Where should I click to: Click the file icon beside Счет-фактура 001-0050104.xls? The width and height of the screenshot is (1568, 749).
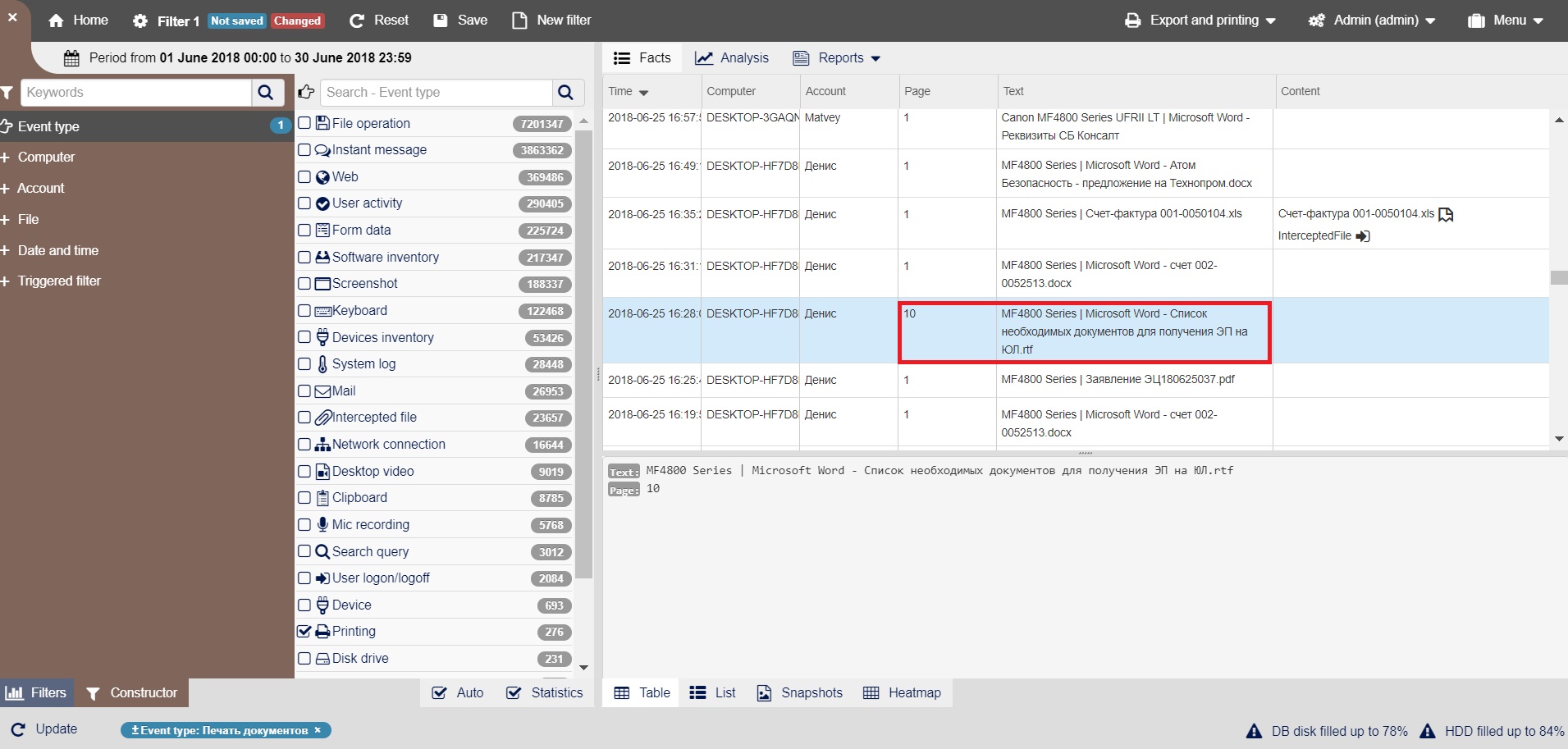click(x=1446, y=214)
